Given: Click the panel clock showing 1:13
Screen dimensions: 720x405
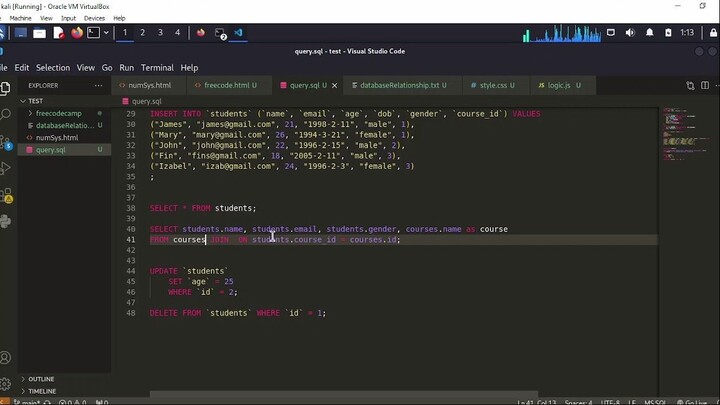Looking at the screenshot, I should coord(687,33).
